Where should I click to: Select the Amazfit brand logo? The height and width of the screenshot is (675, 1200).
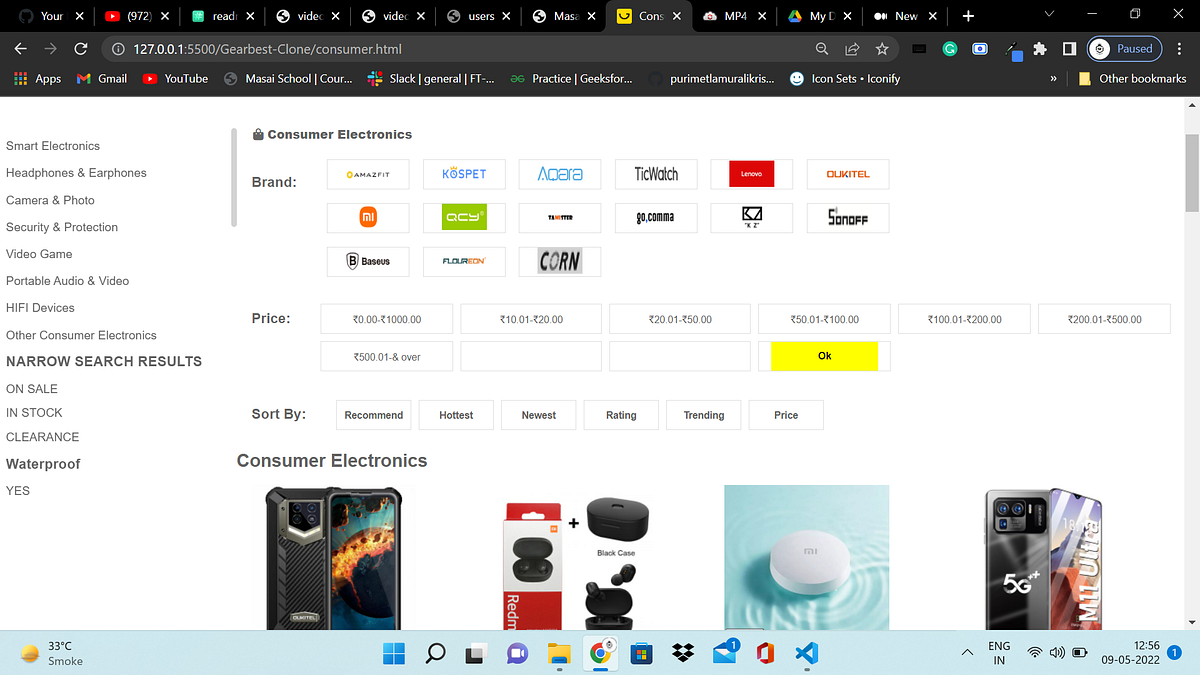[368, 174]
